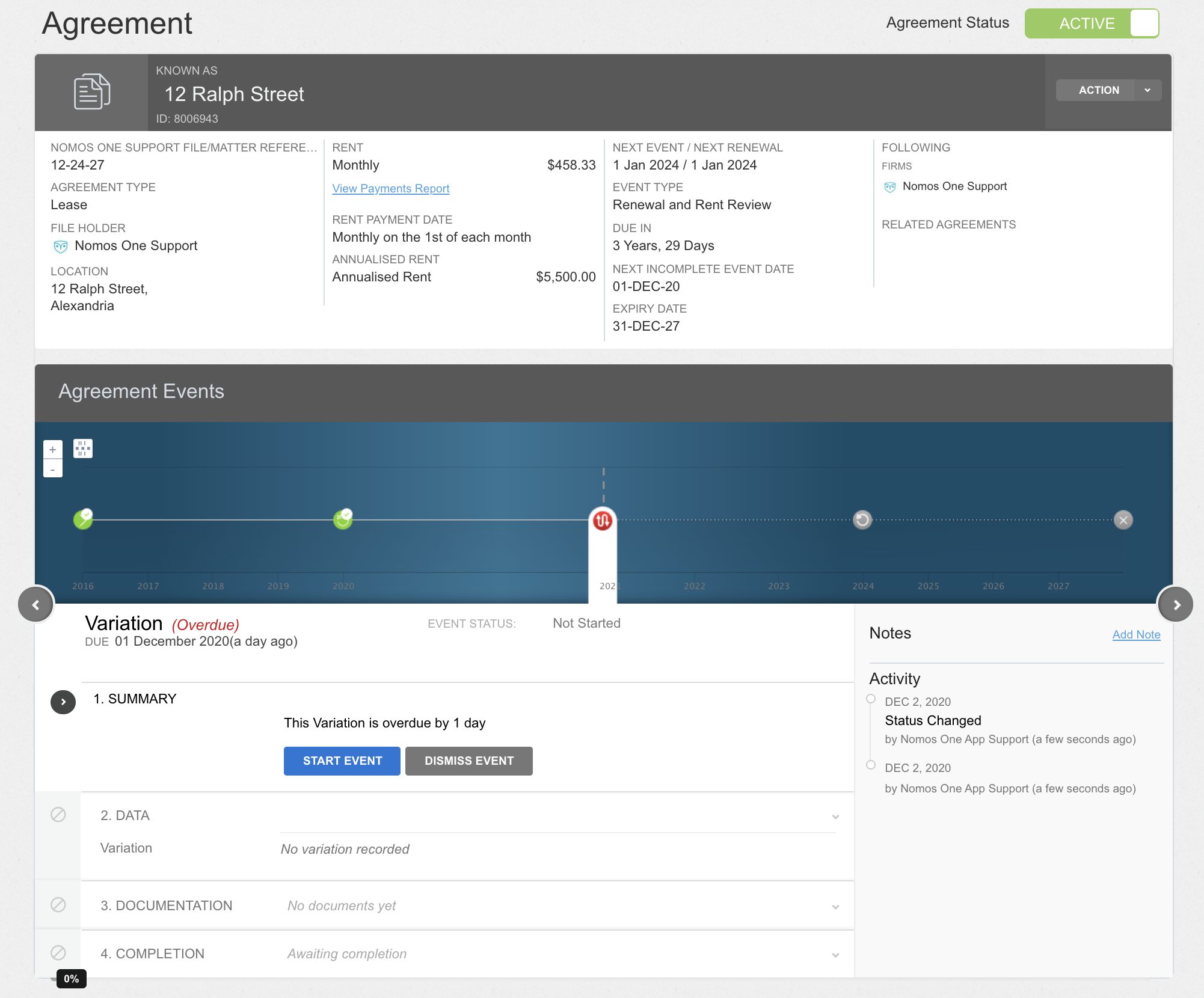
Task: Expand the Summary step circle arrow
Action: tap(63, 702)
